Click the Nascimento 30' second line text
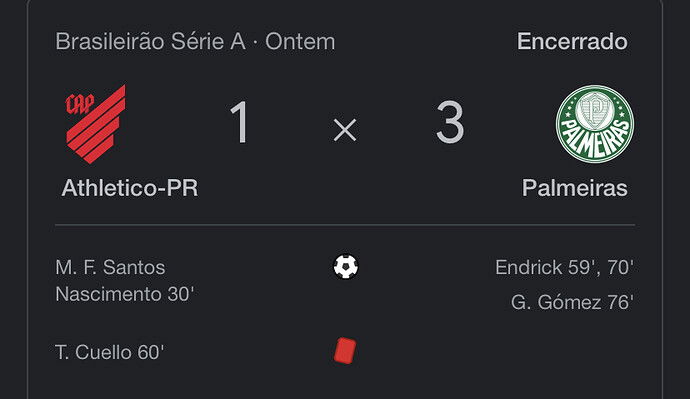The width and height of the screenshot is (690, 399). point(125,294)
